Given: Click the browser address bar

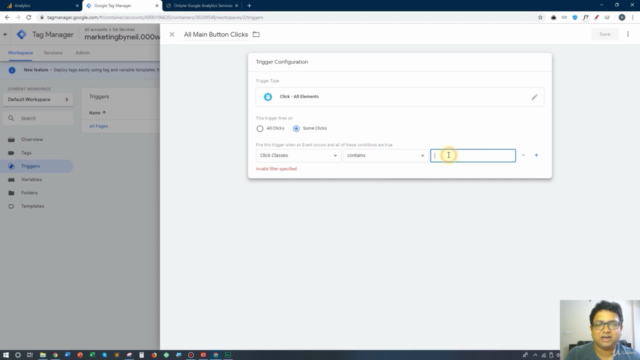Looking at the screenshot, I should click(x=286, y=18).
